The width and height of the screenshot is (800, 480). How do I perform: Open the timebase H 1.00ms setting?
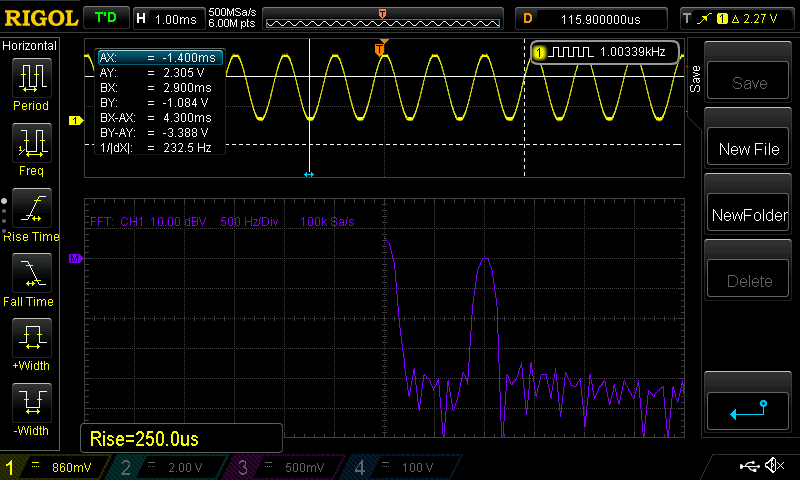pos(166,18)
